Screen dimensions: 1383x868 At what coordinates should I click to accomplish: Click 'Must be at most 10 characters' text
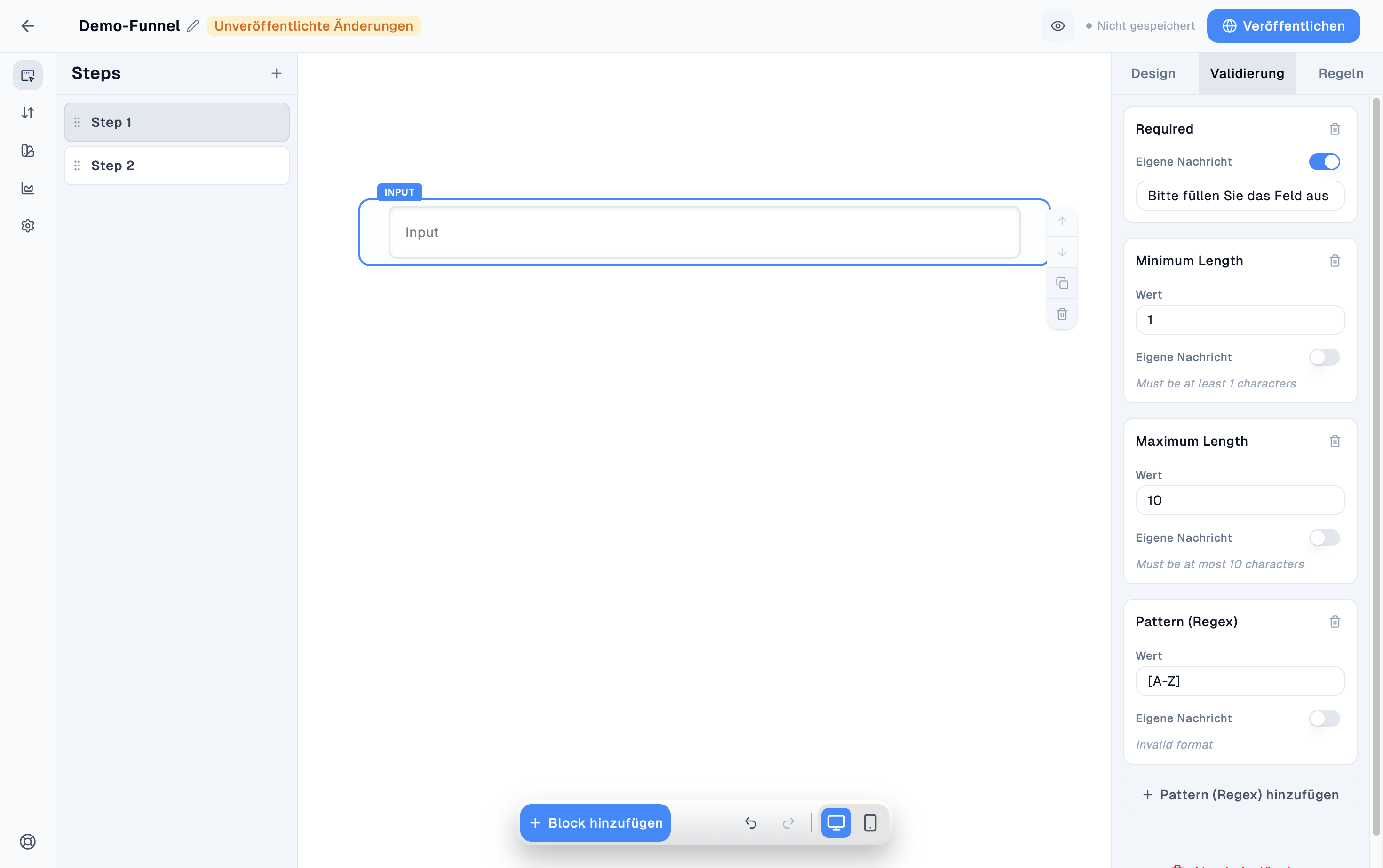coord(1220,564)
